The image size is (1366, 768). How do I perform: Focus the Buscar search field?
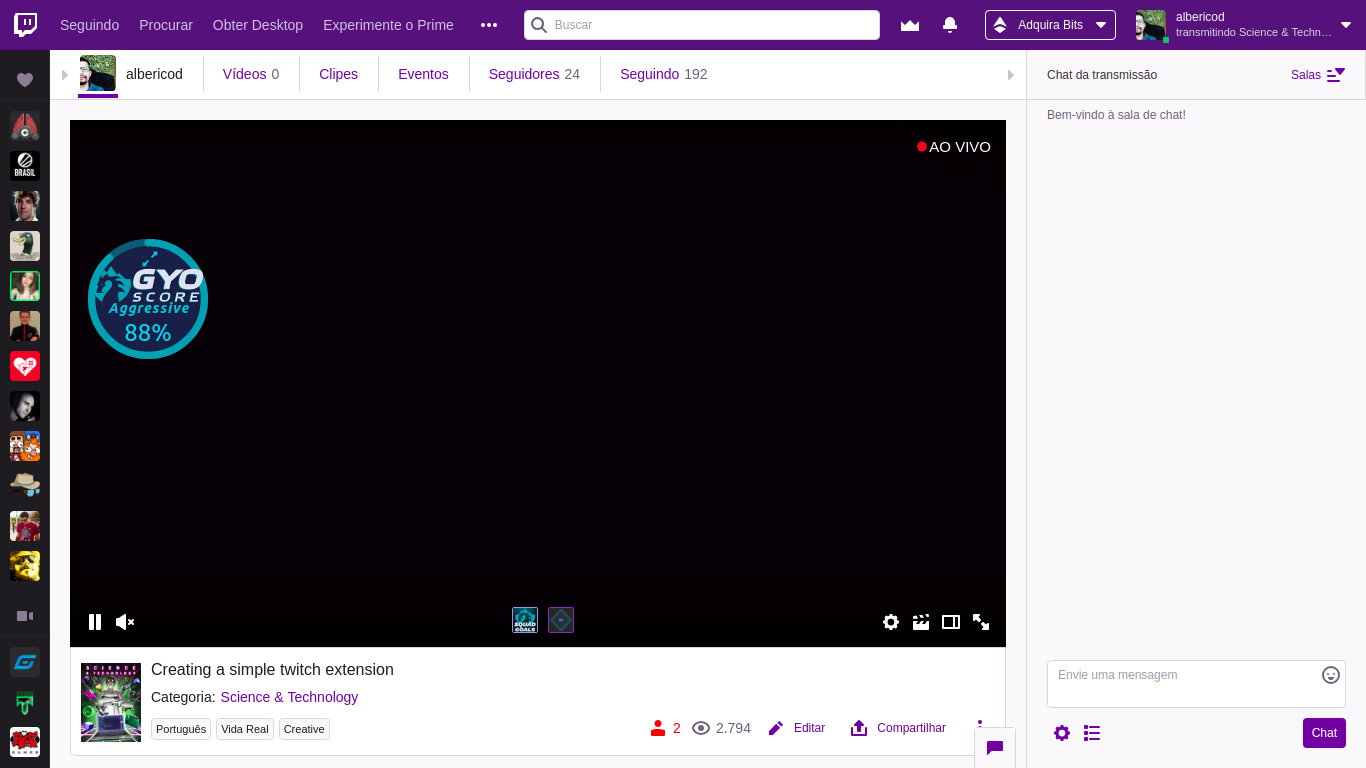pyautogui.click(x=702, y=25)
